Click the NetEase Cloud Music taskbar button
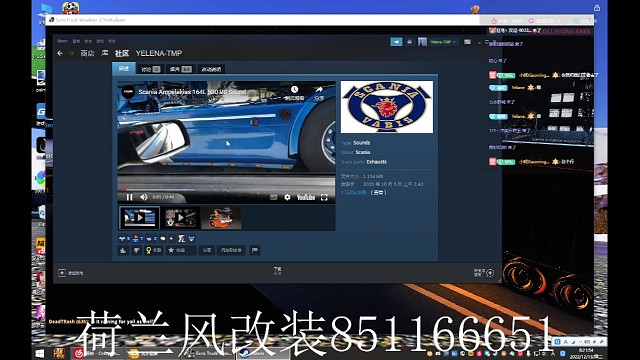640x360 pixels. click(x=98, y=353)
